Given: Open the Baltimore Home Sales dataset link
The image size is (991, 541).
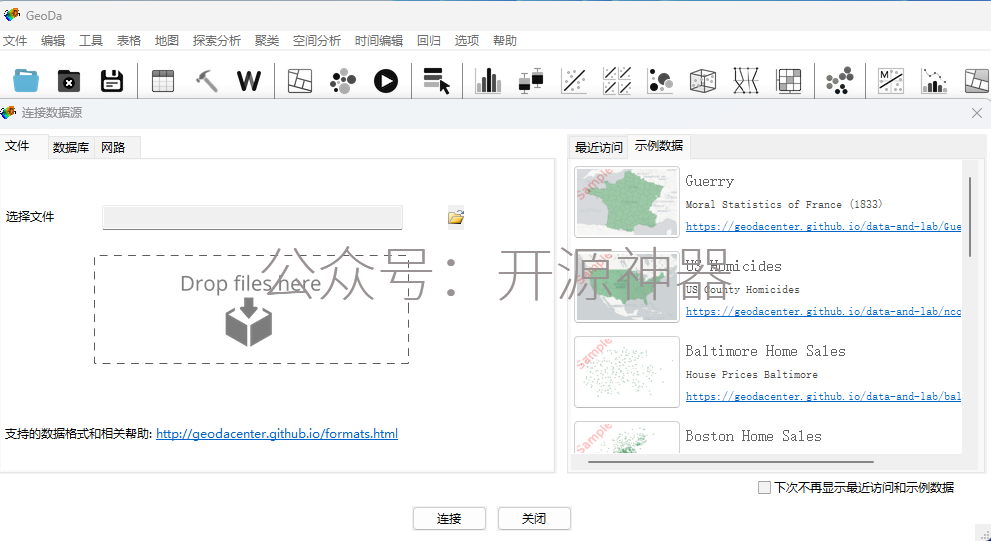Looking at the screenshot, I should click(823, 396).
